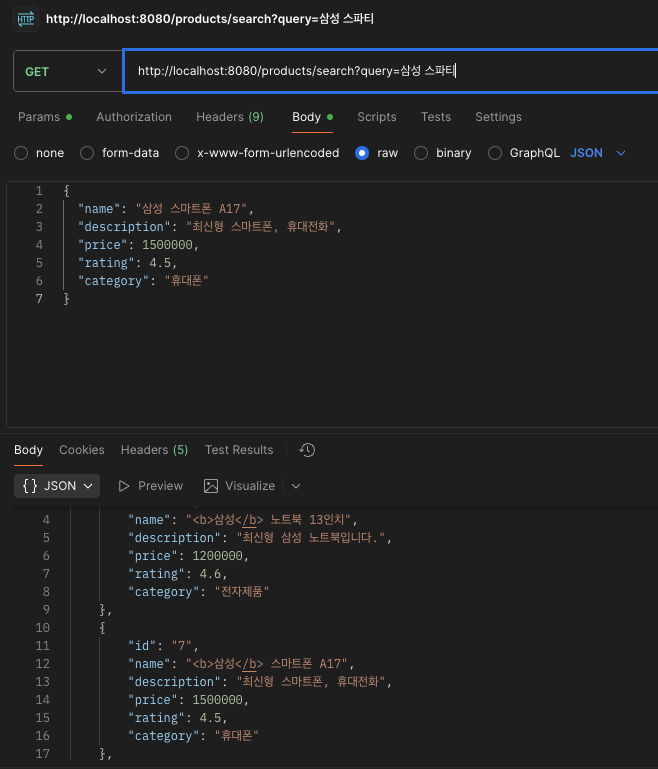The image size is (658, 769).
Task: Open the Params request tab
Action: (x=45, y=117)
